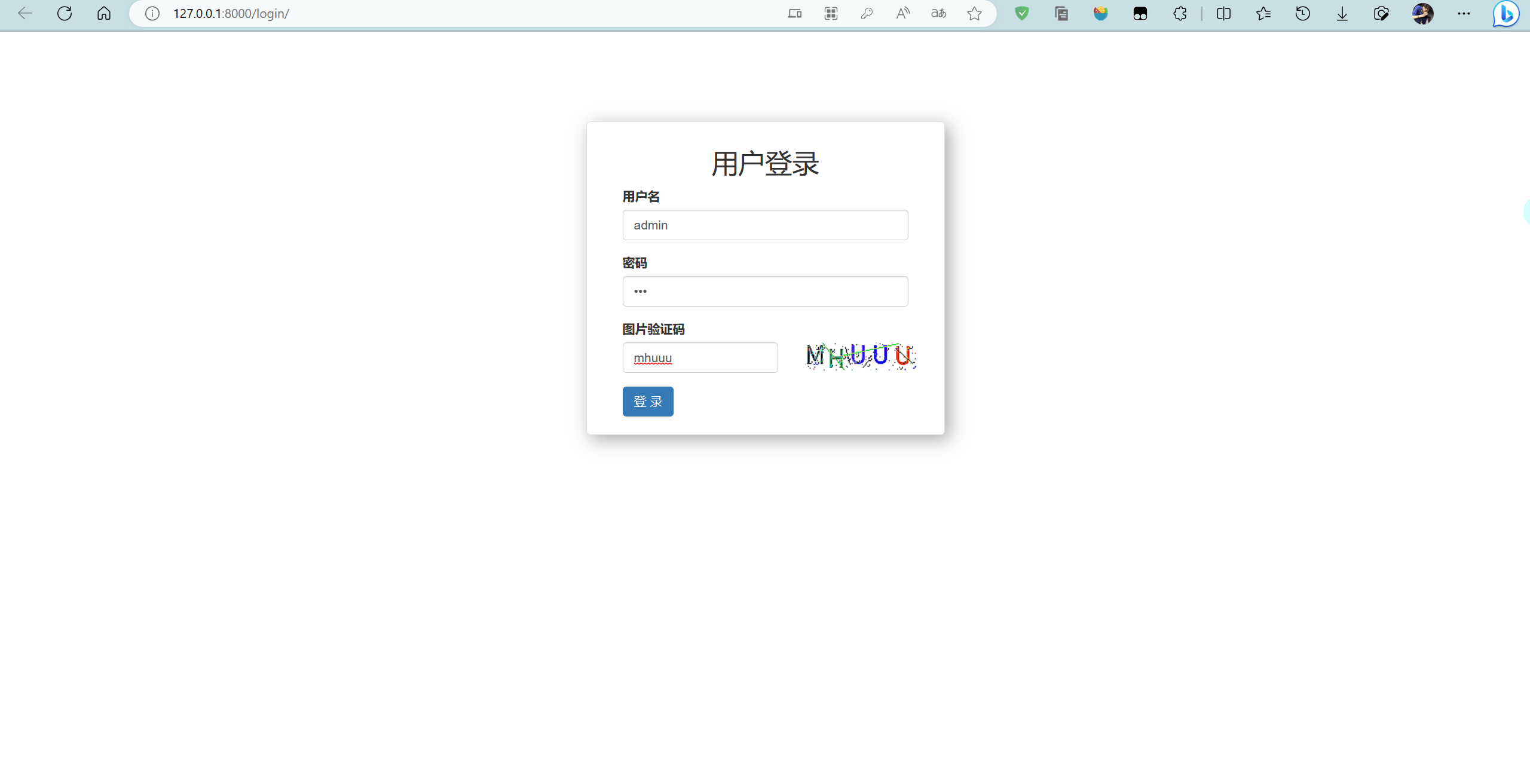Open the AdGuard extension
This screenshot has width=1530, height=784.
tap(1022, 13)
